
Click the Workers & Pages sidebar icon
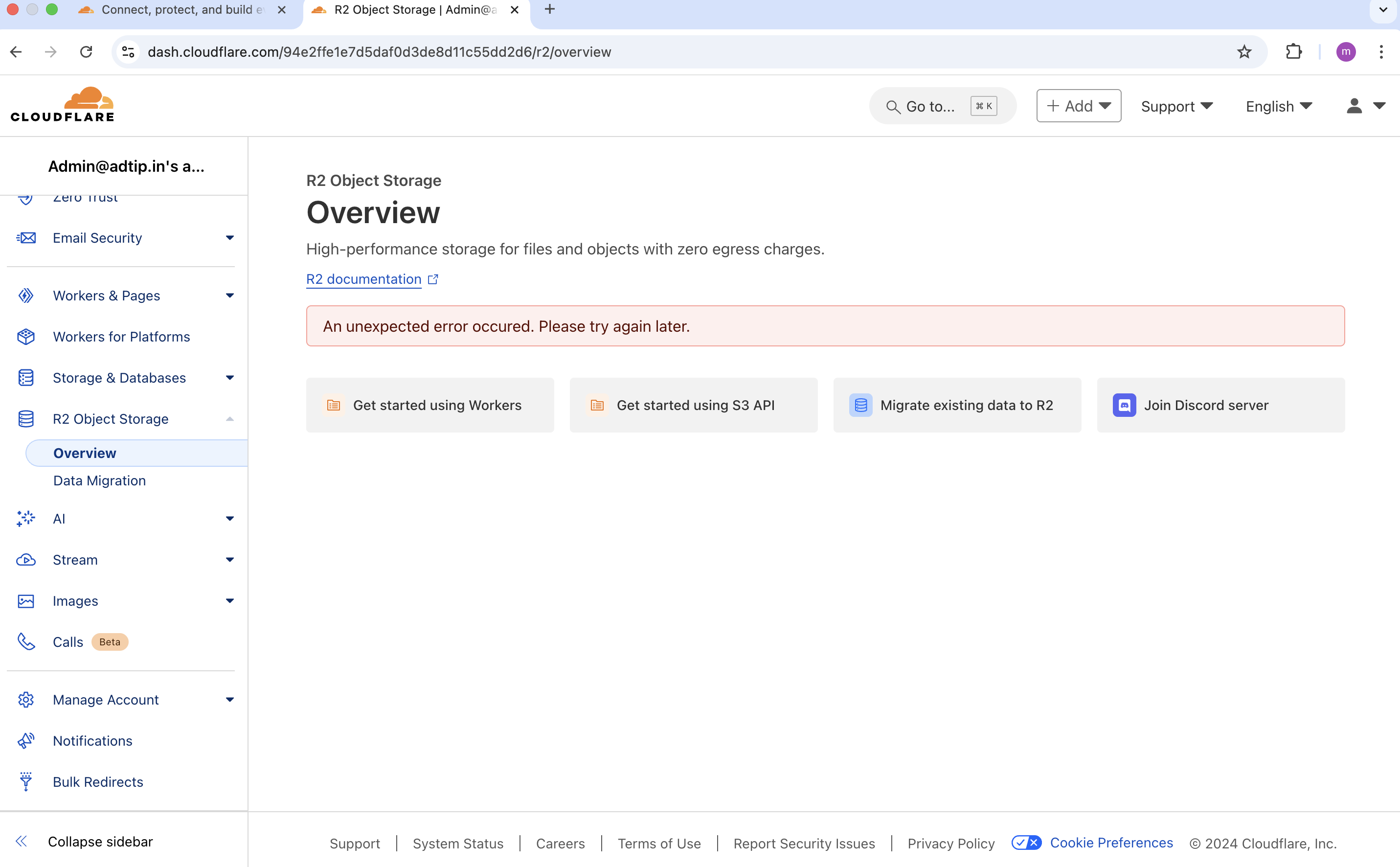coord(26,296)
